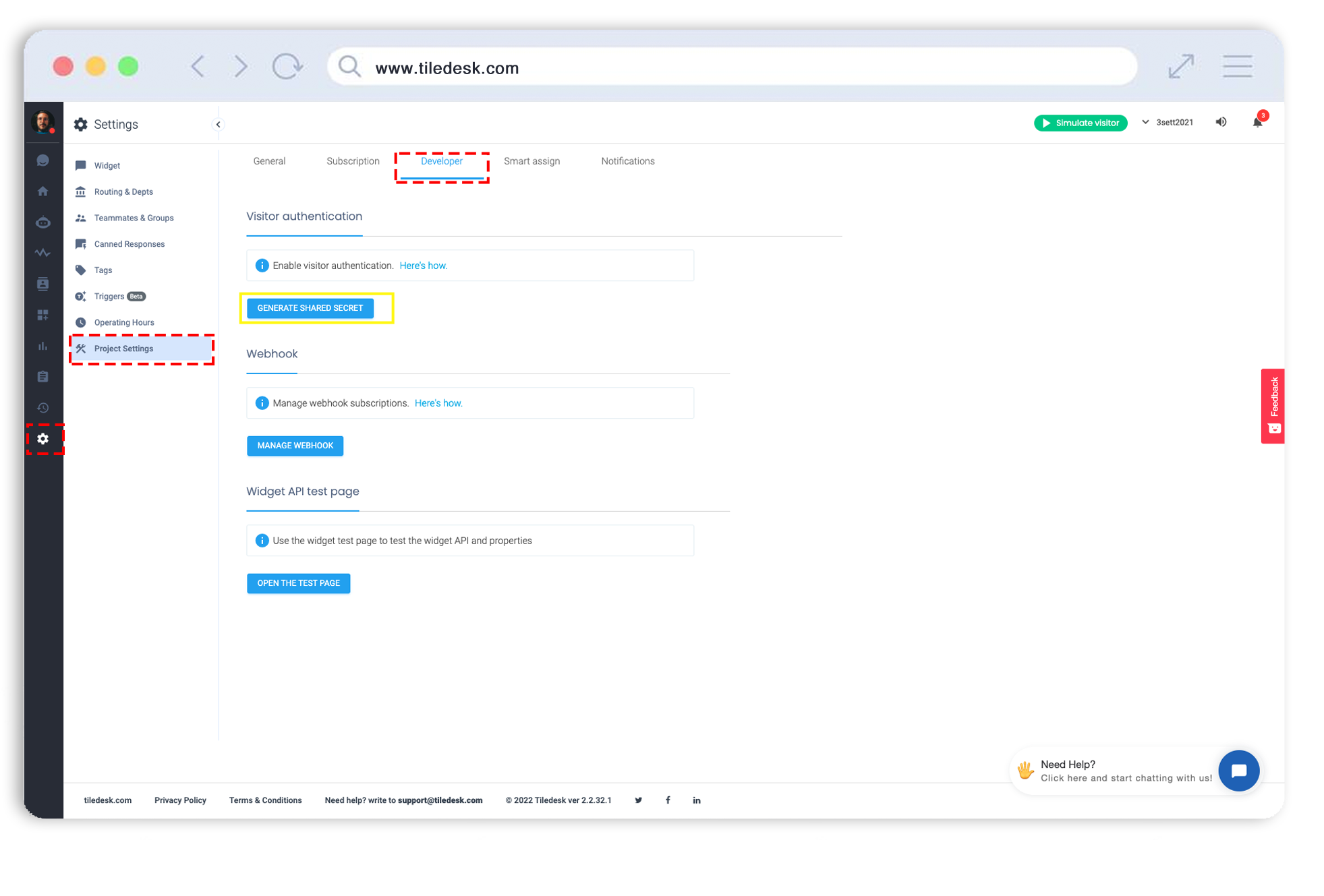The image size is (1324, 896).
Task: Click the chat bubble widget launcher
Action: click(x=1238, y=771)
